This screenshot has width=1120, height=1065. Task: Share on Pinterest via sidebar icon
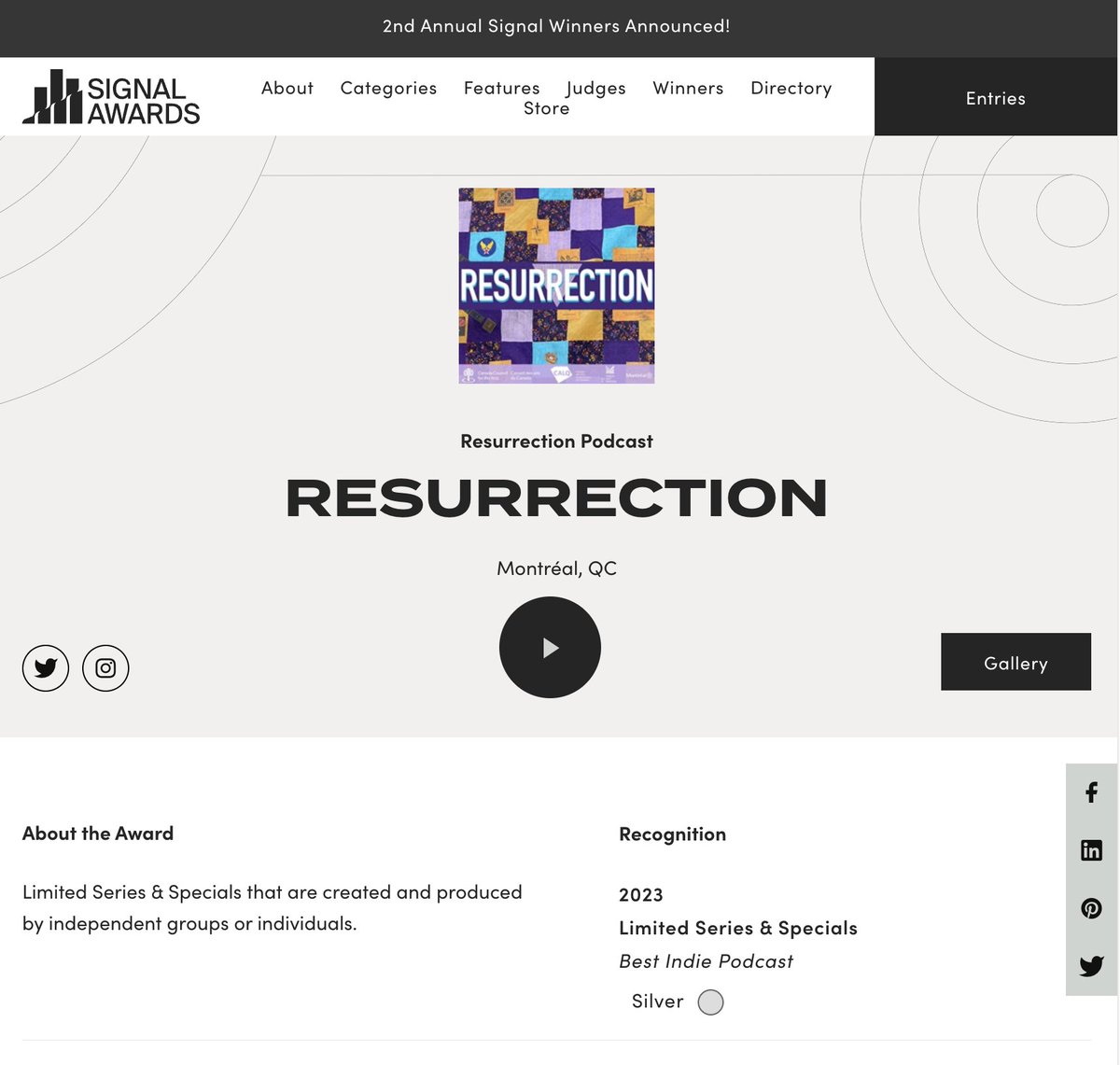coord(1091,908)
